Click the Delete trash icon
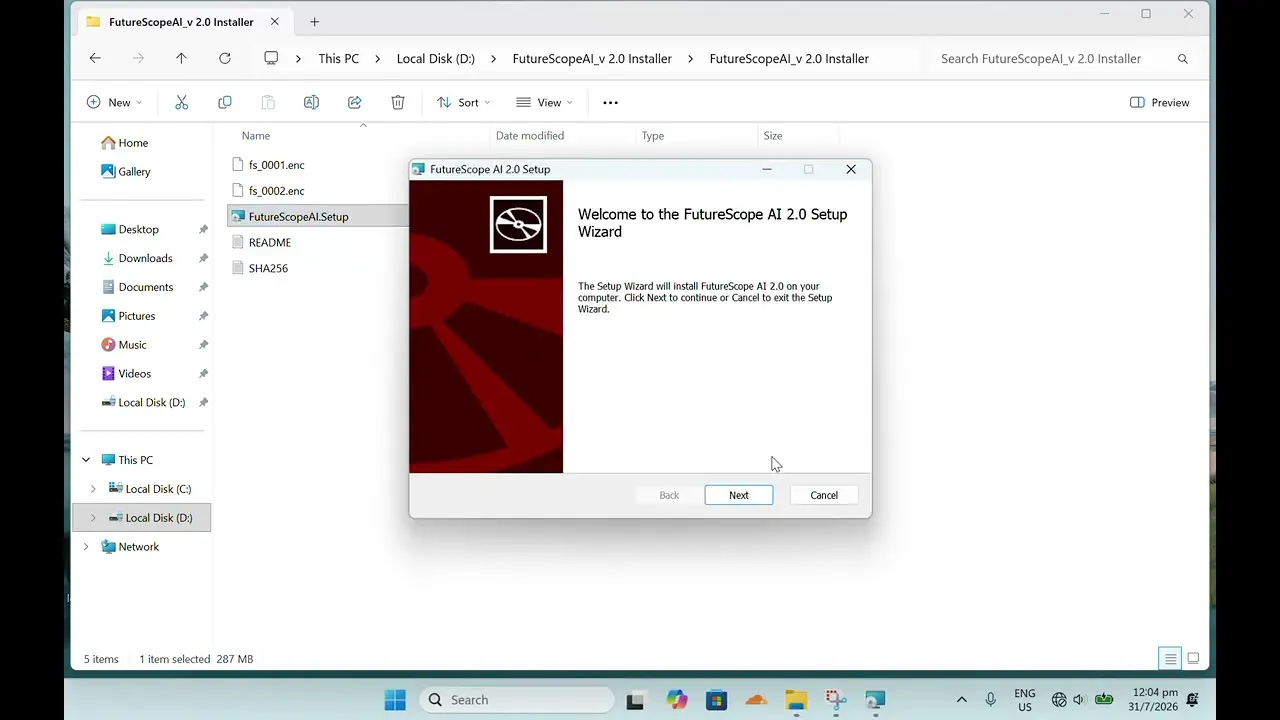Screen dimensions: 1280x720 click(397, 102)
